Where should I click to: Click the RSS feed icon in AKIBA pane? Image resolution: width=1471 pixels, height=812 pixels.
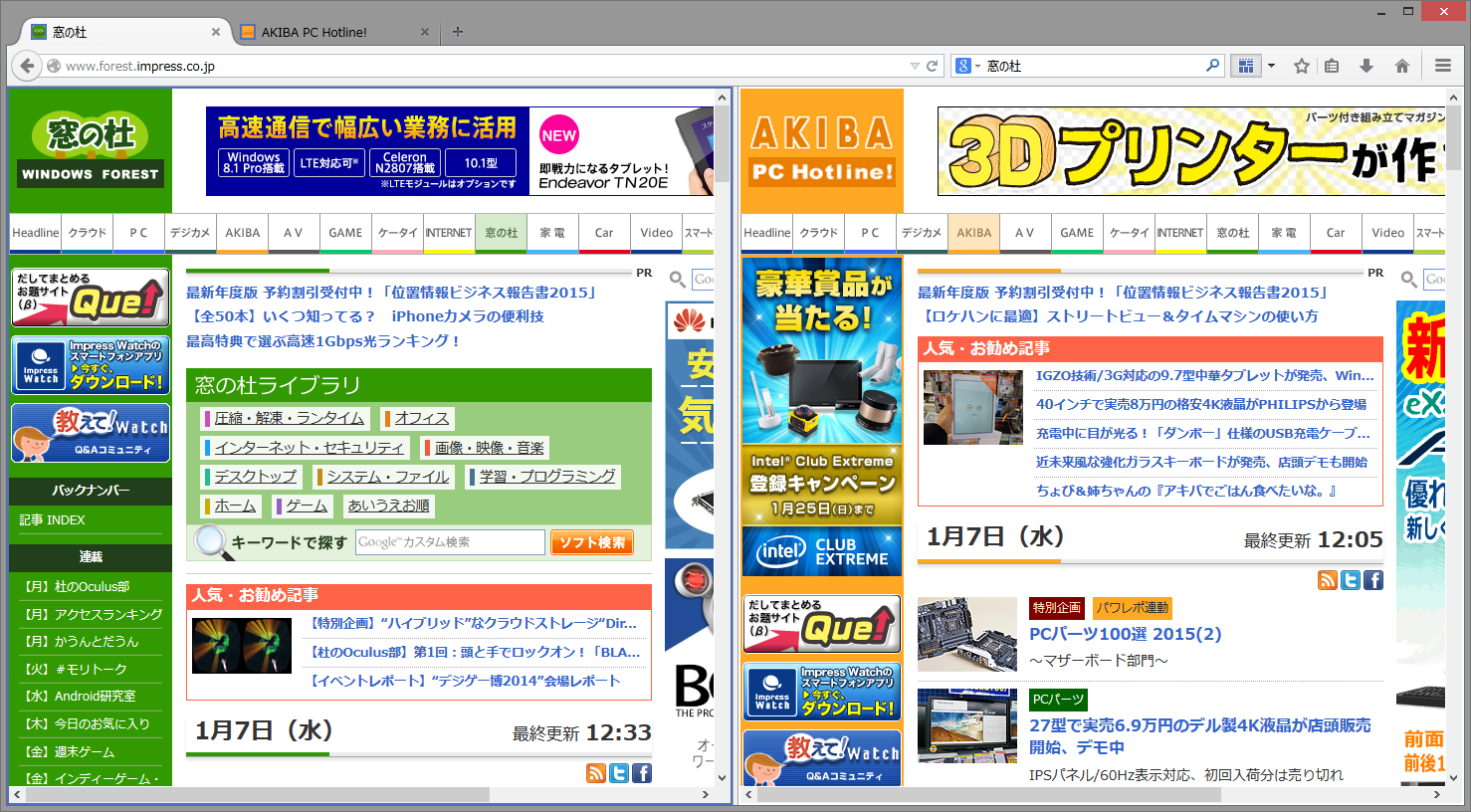tap(1328, 580)
